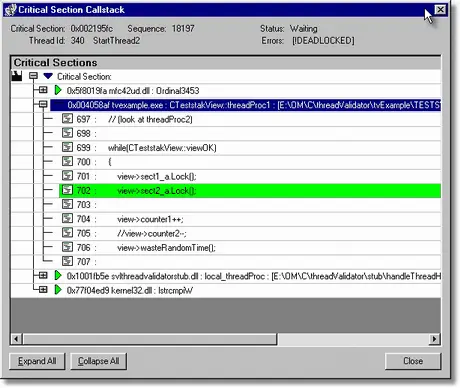Click the application icon in the title bar
This screenshot has width=460, height=388.
(x=10, y=10)
